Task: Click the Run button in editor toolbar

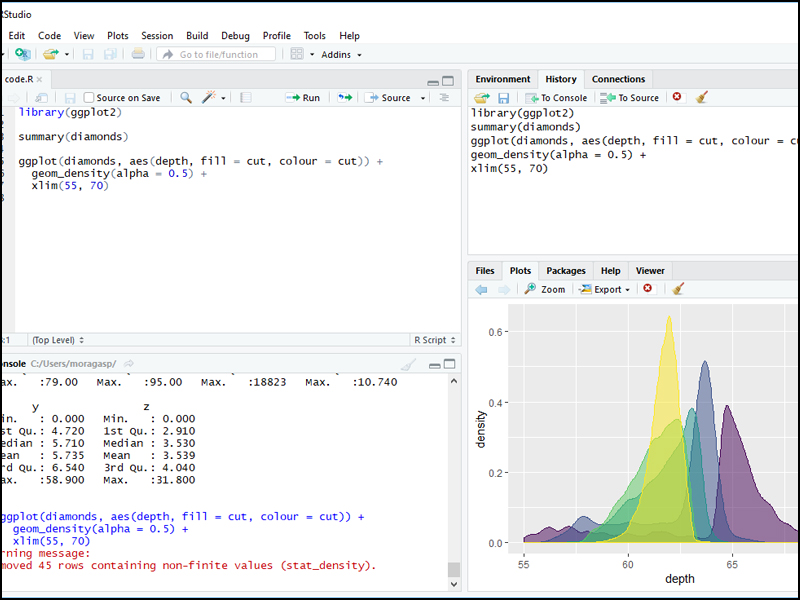Action: [303, 97]
